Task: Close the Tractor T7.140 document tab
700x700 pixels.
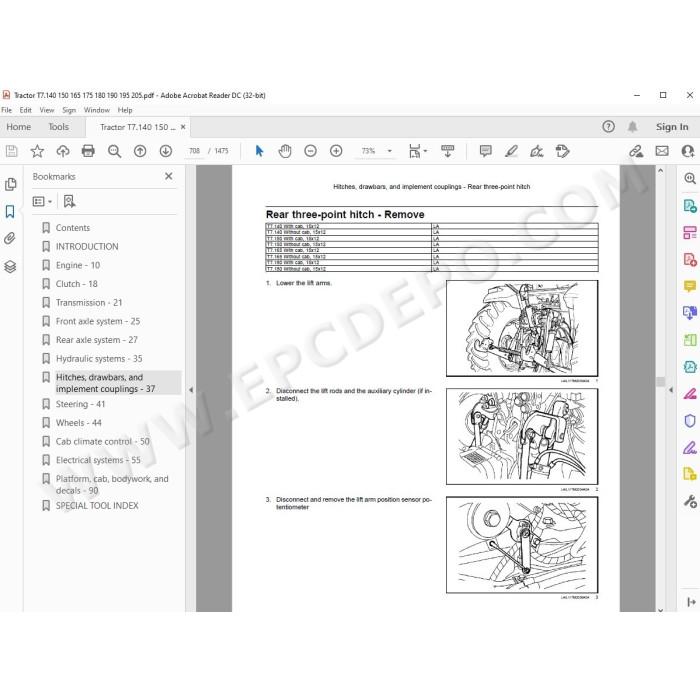Action: coord(183,127)
